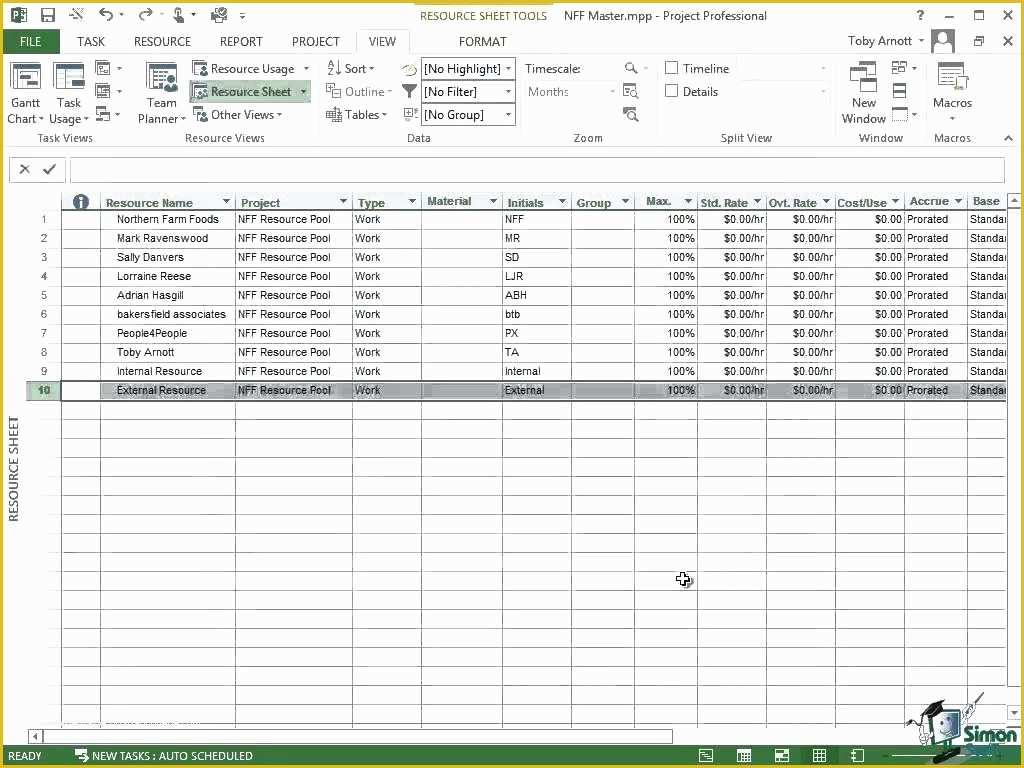Enable the Timeline checkbox

[x=671, y=68]
